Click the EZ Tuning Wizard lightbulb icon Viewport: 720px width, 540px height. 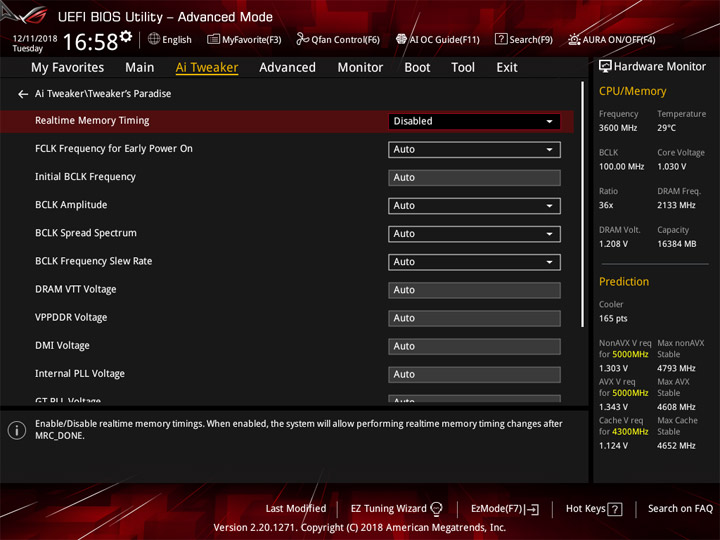pos(436,509)
